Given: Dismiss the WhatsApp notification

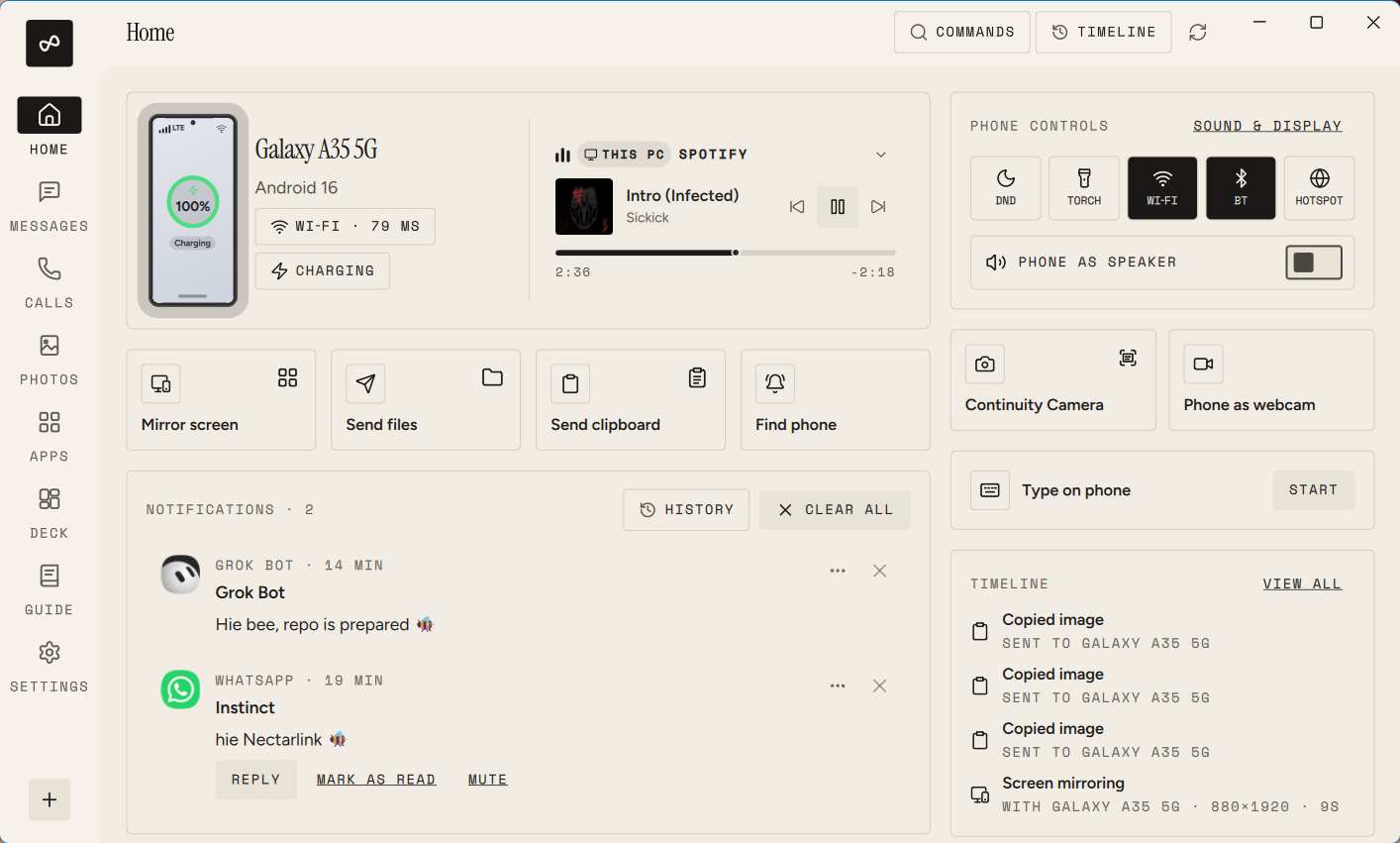Looking at the screenshot, I should (879, 685).
